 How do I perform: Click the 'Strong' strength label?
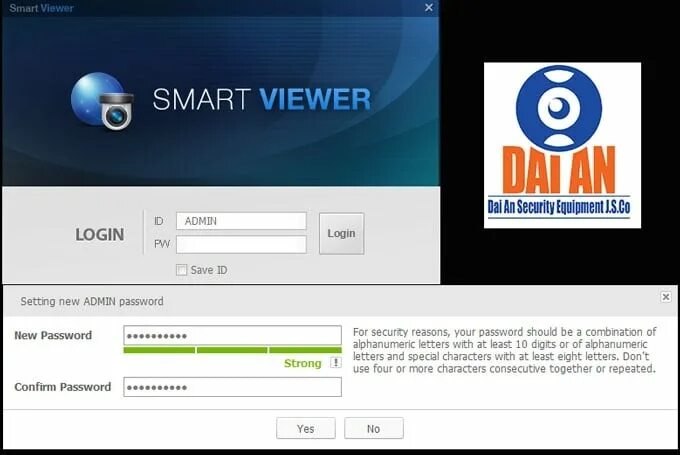click(303, 363)
